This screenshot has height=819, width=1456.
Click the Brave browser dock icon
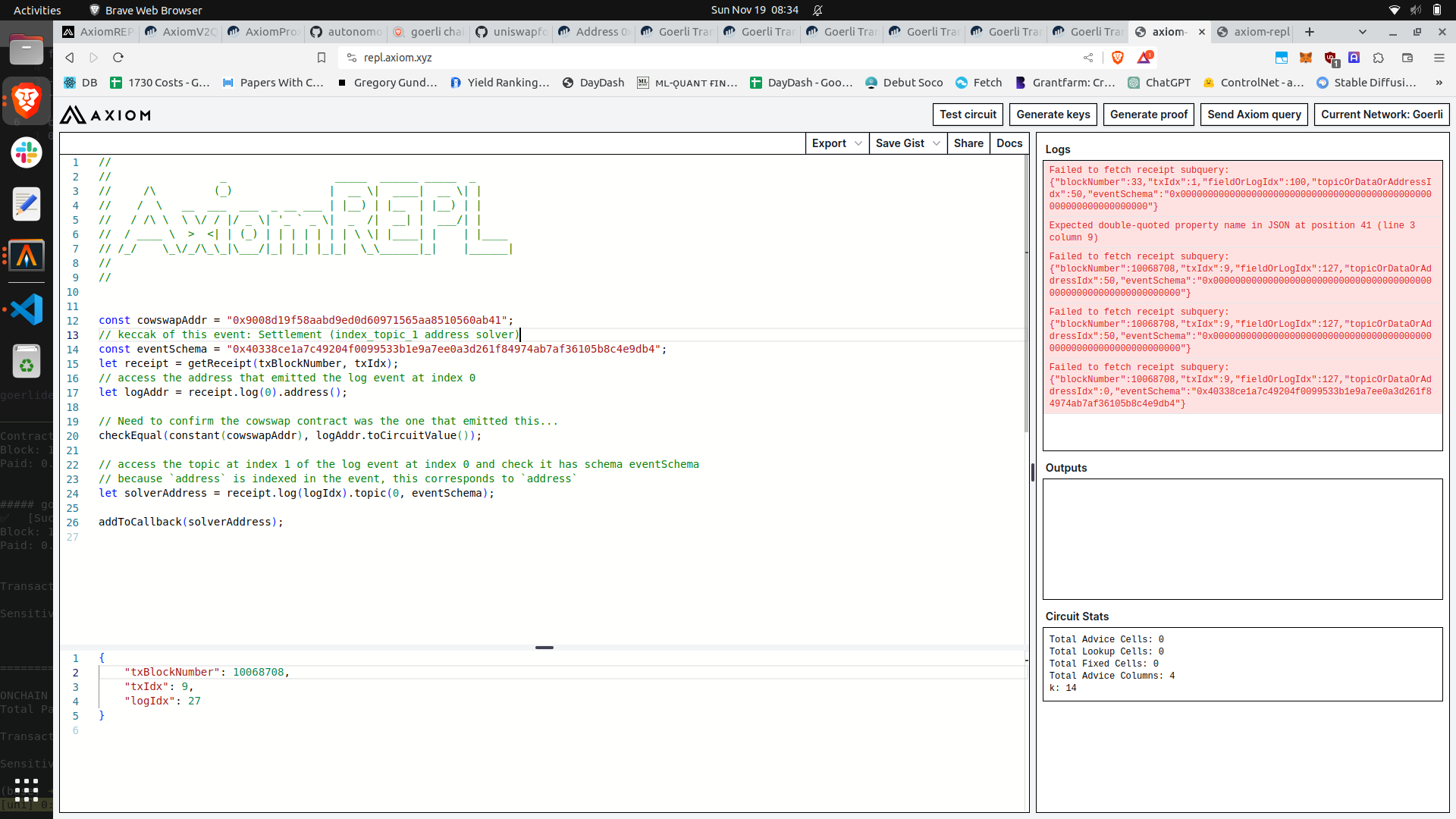click(x=27, y=101)
